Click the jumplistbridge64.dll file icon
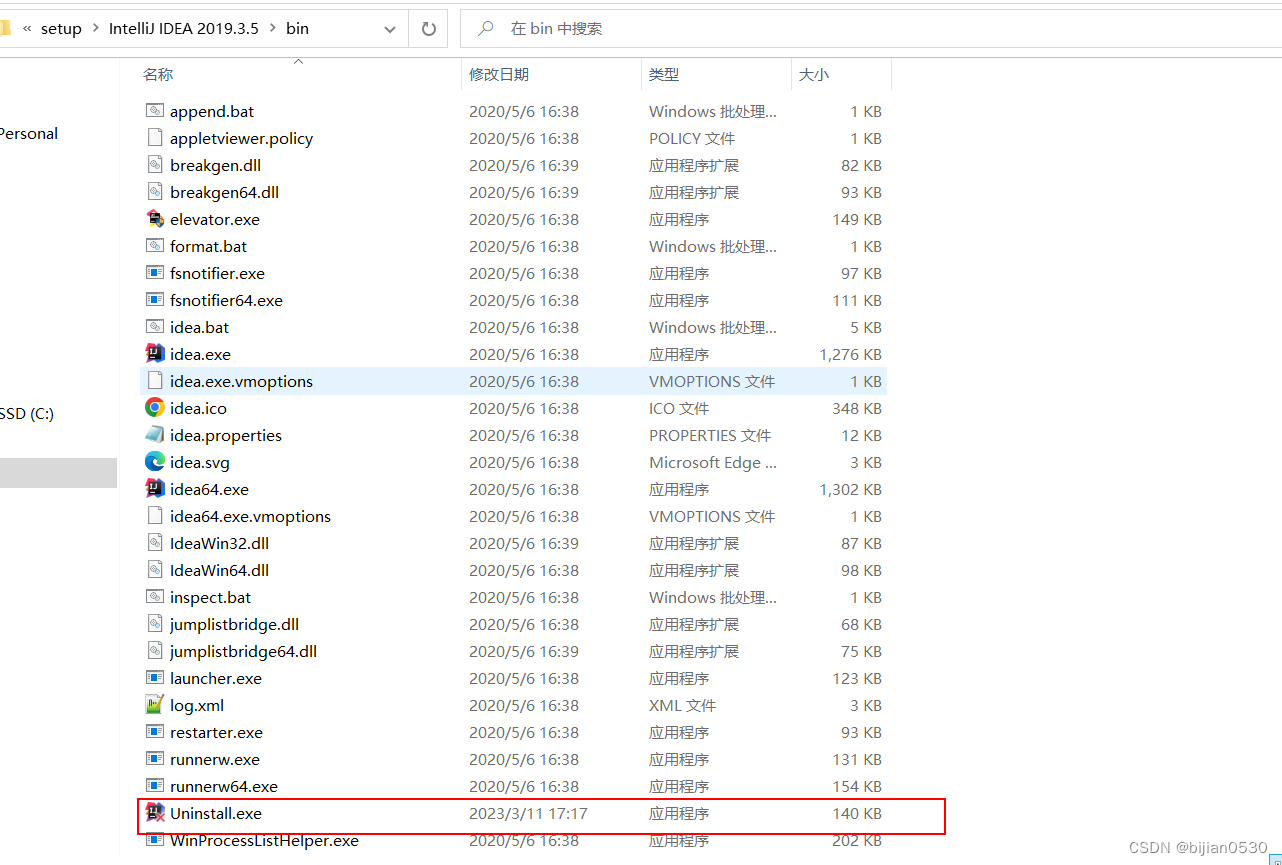The width and height of the screenshot is (1282, 865). pos(154,651)
